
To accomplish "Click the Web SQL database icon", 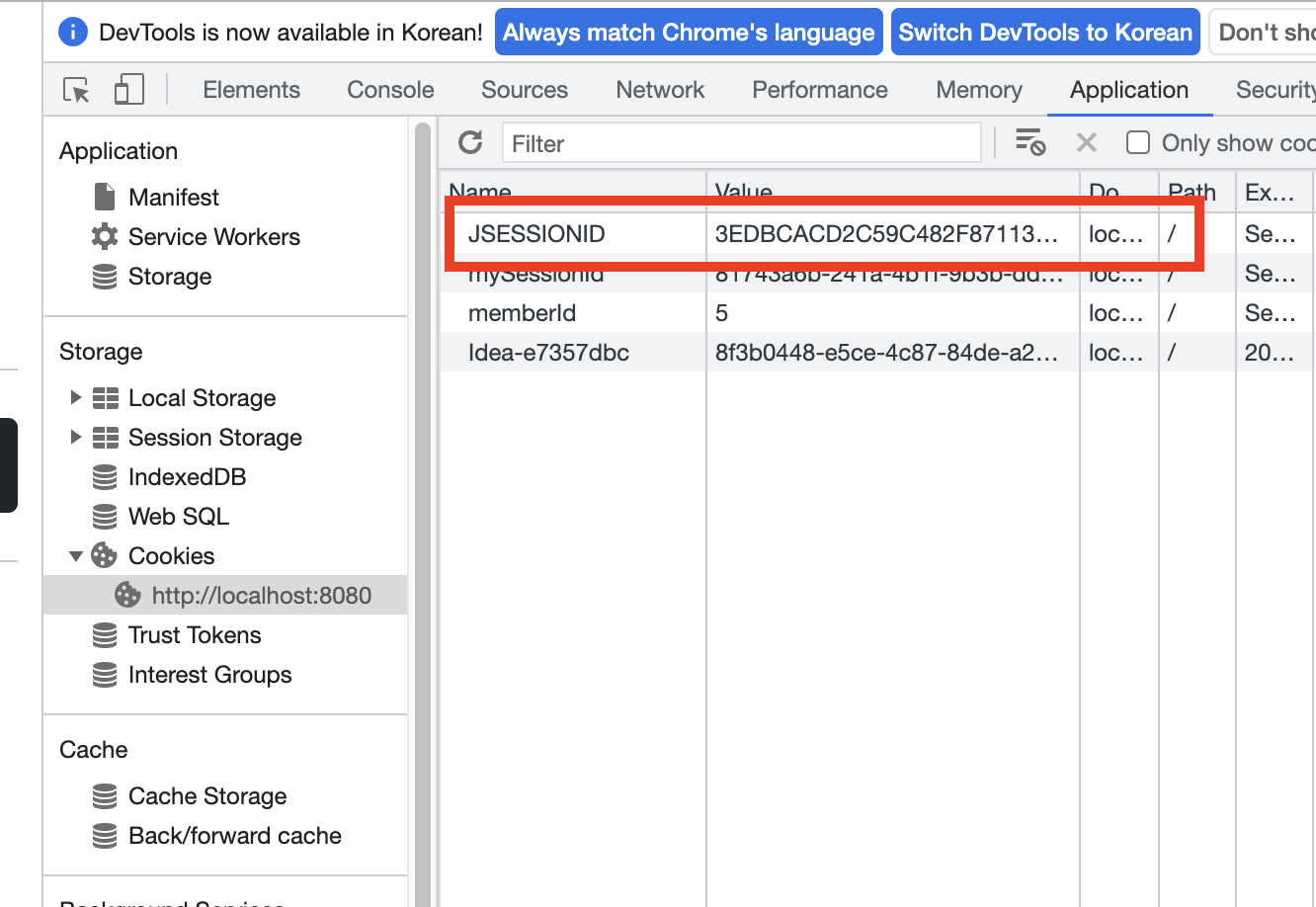I will coord(105,516).
